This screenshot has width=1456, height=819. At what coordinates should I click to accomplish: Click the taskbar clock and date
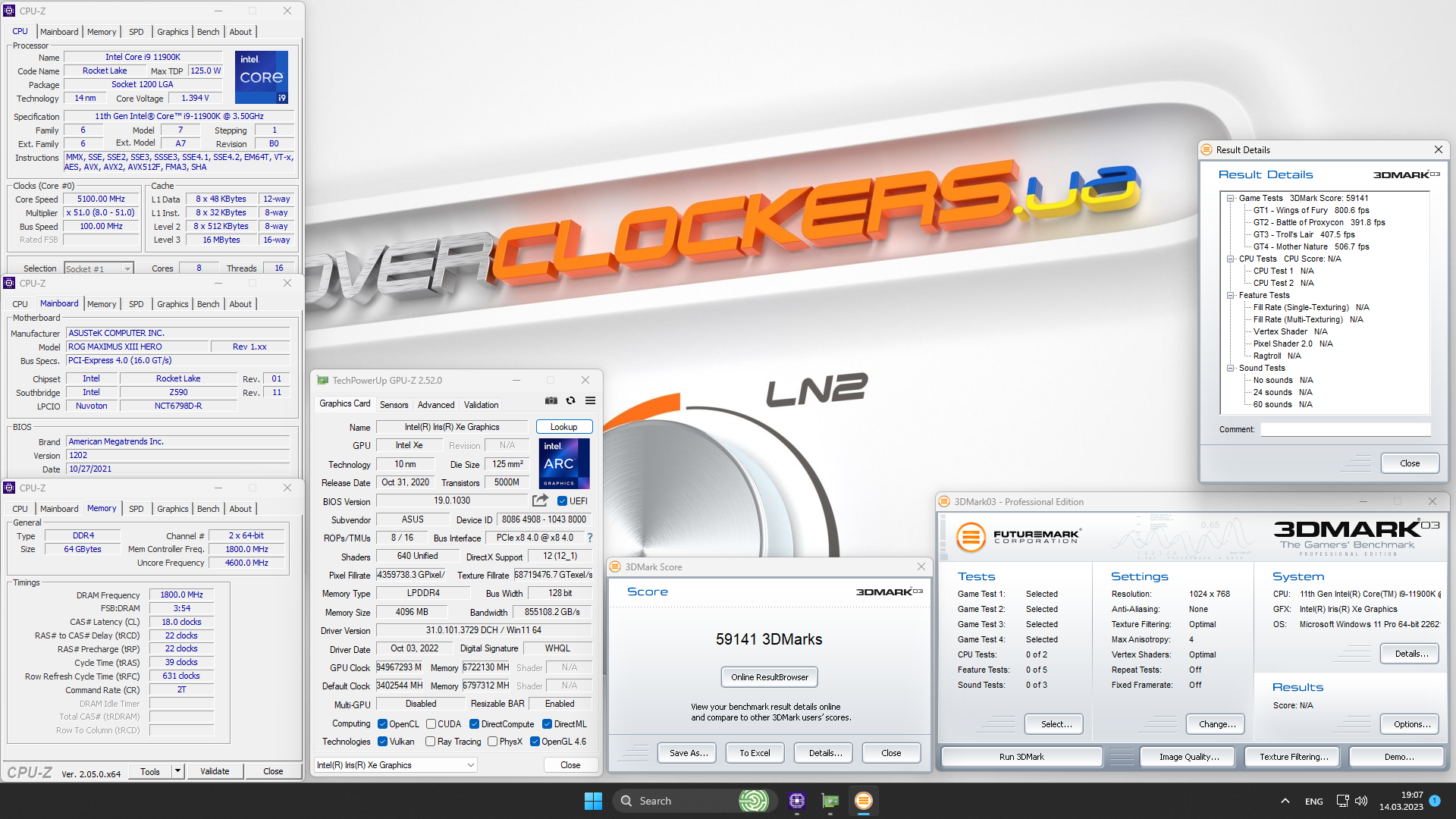pyautogui.click(x=1401, y=801)
